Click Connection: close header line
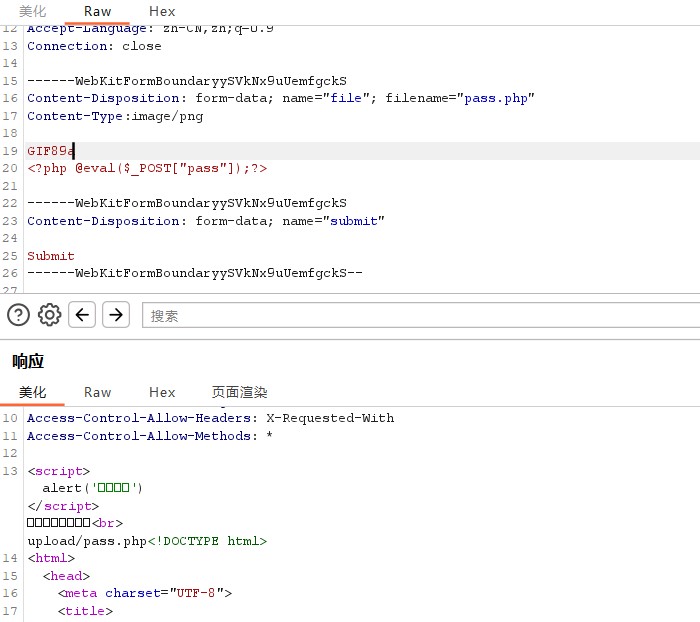 click(x=94, y=46)
